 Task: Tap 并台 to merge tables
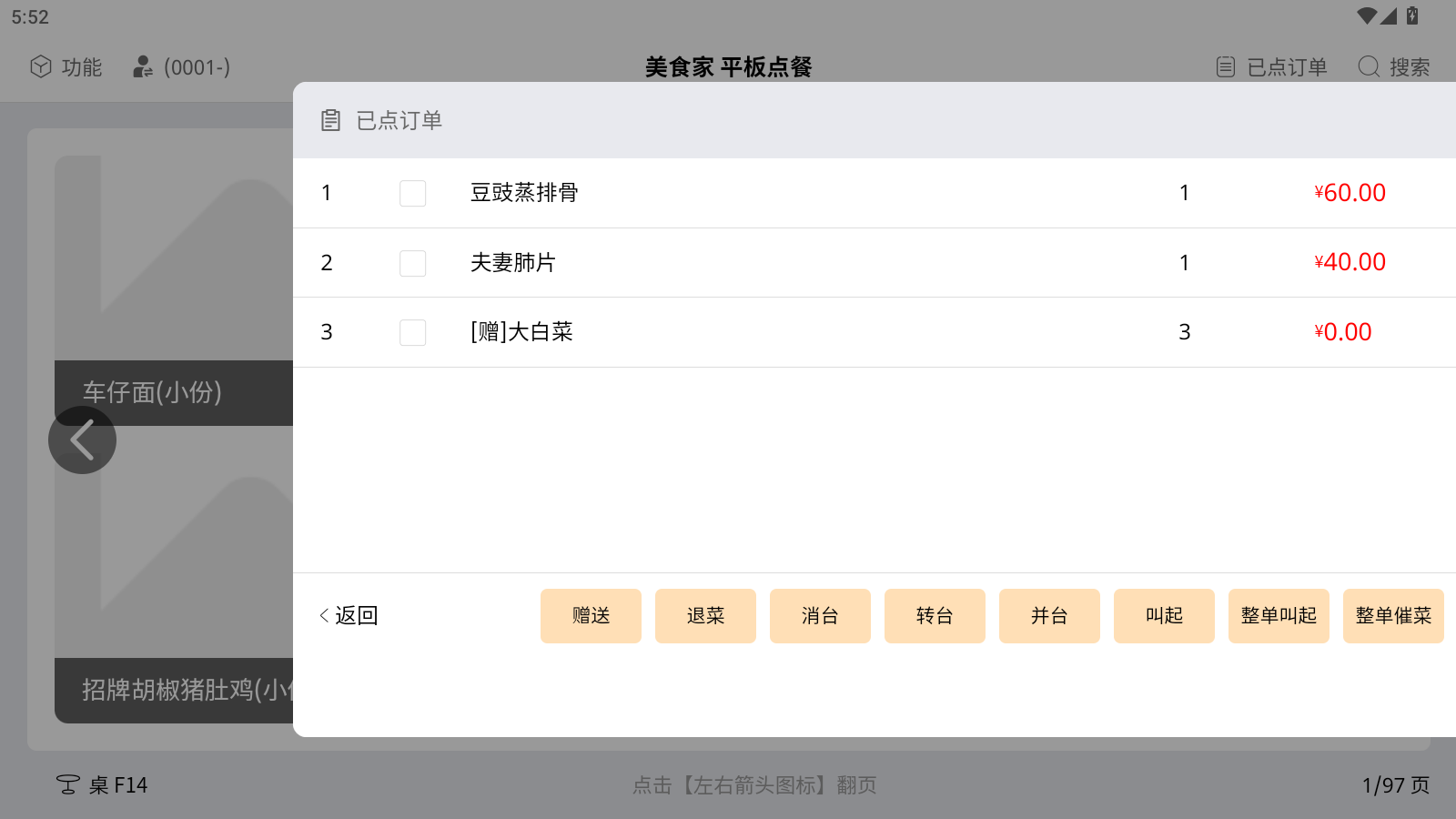1049,616
